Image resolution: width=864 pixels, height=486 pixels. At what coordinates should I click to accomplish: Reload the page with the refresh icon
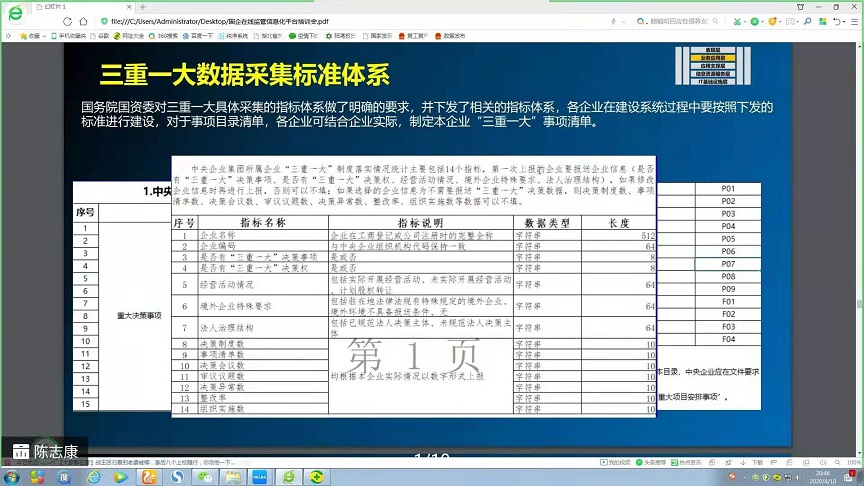[x=67, y=21]
